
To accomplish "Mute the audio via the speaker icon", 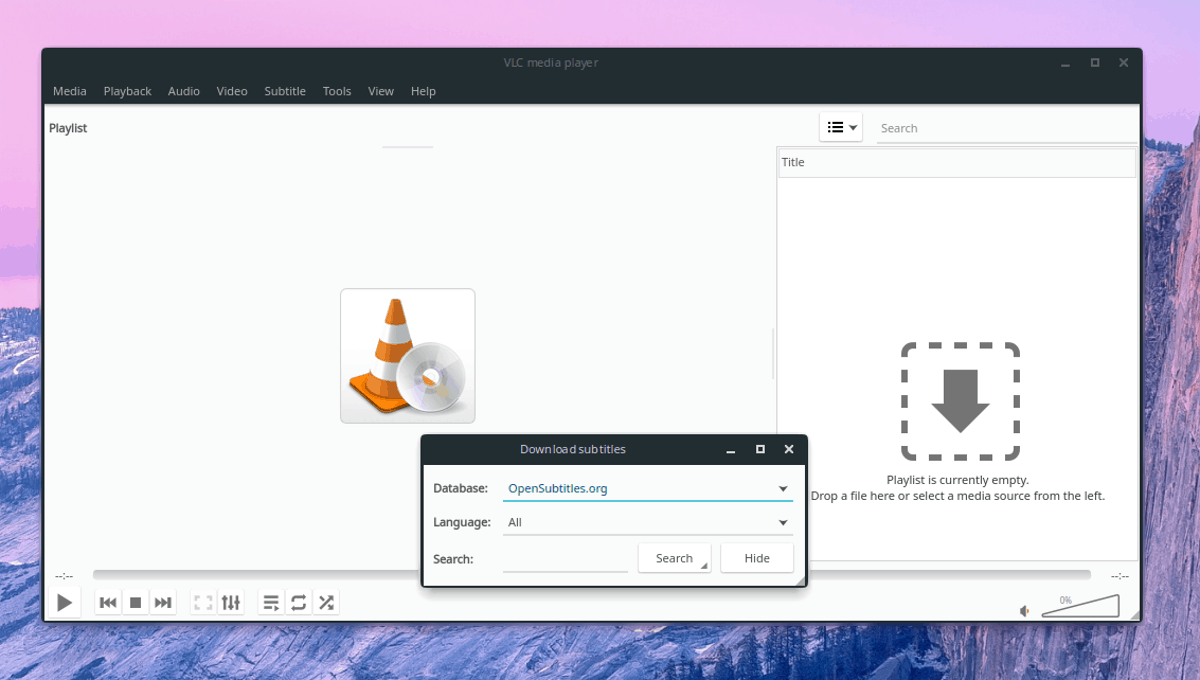I will [x=1025, y=608].
